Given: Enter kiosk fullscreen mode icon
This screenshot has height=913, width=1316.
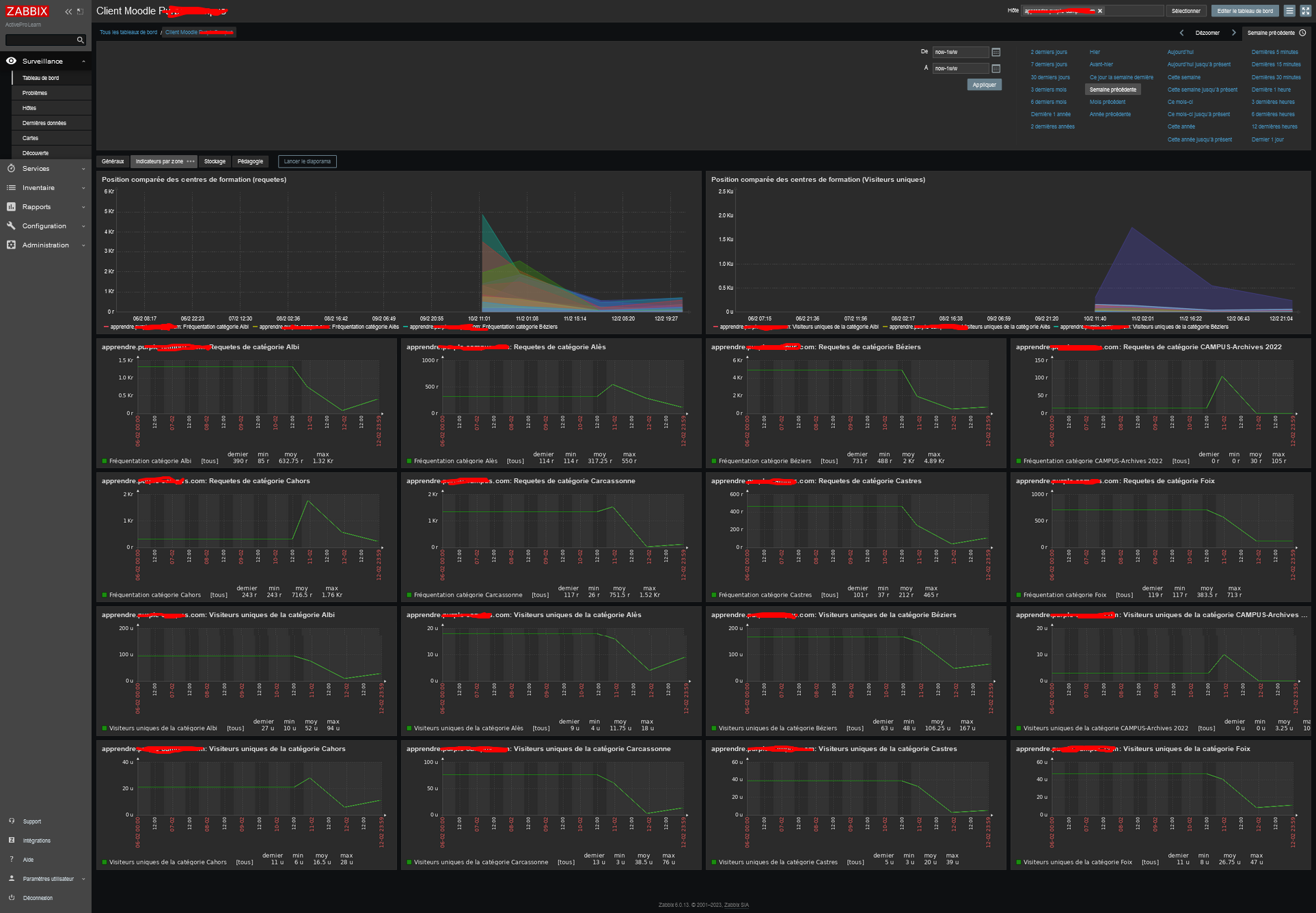Looking at the screenshot, I should 1305,11.
